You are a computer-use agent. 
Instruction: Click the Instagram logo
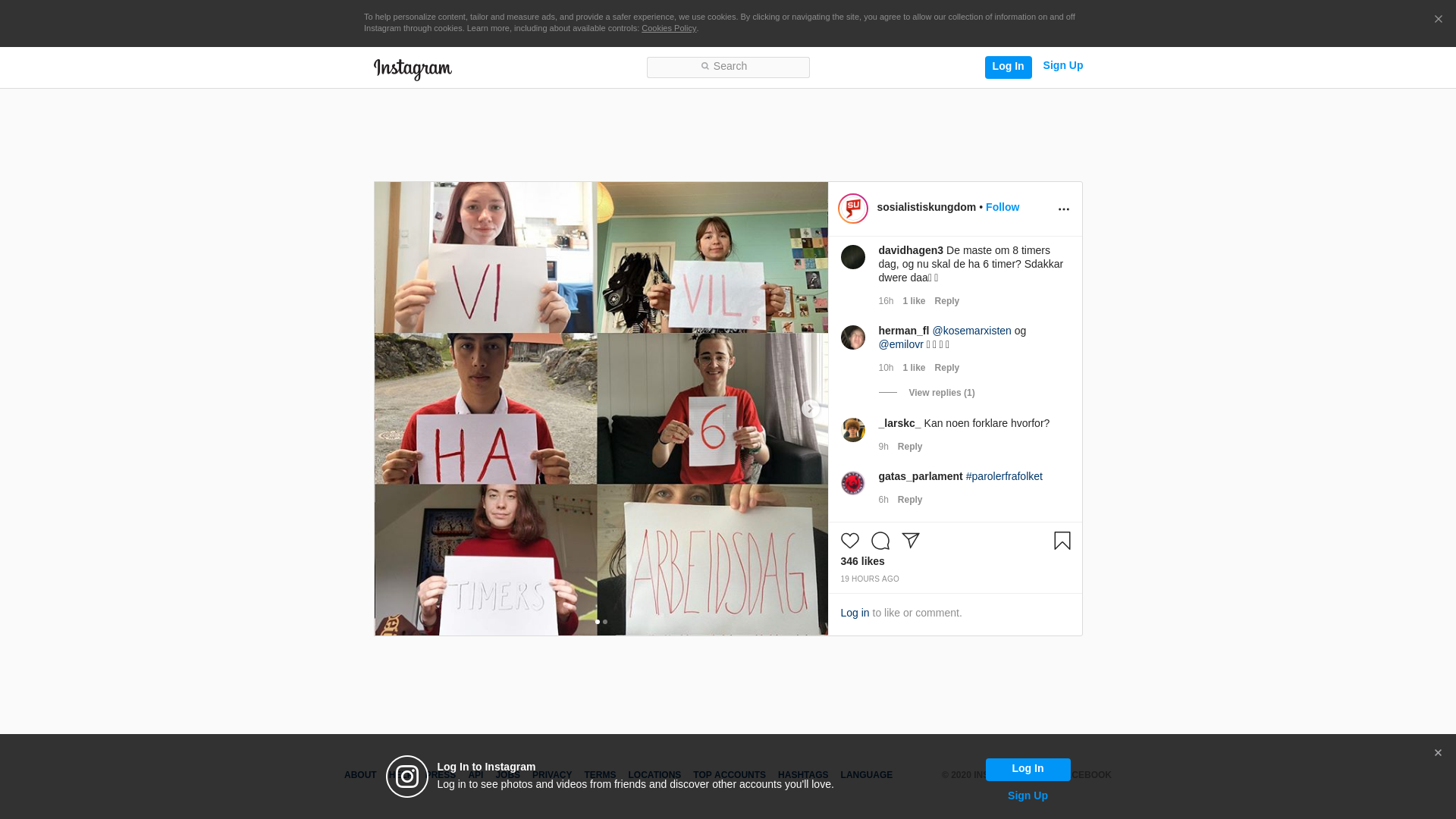pos(413,69)
